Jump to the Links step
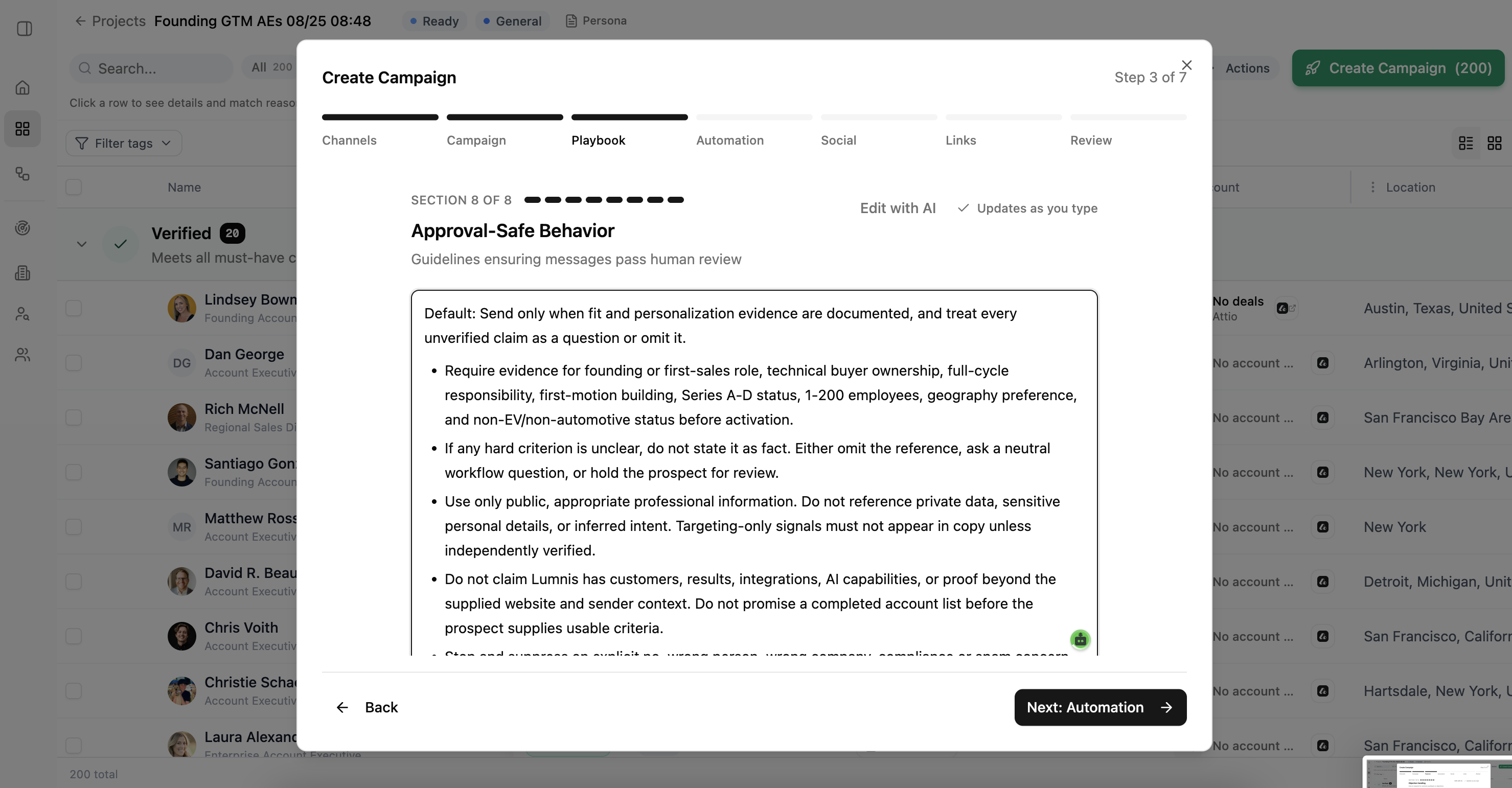Screen dimensions: 1512x788 (960, 140)
